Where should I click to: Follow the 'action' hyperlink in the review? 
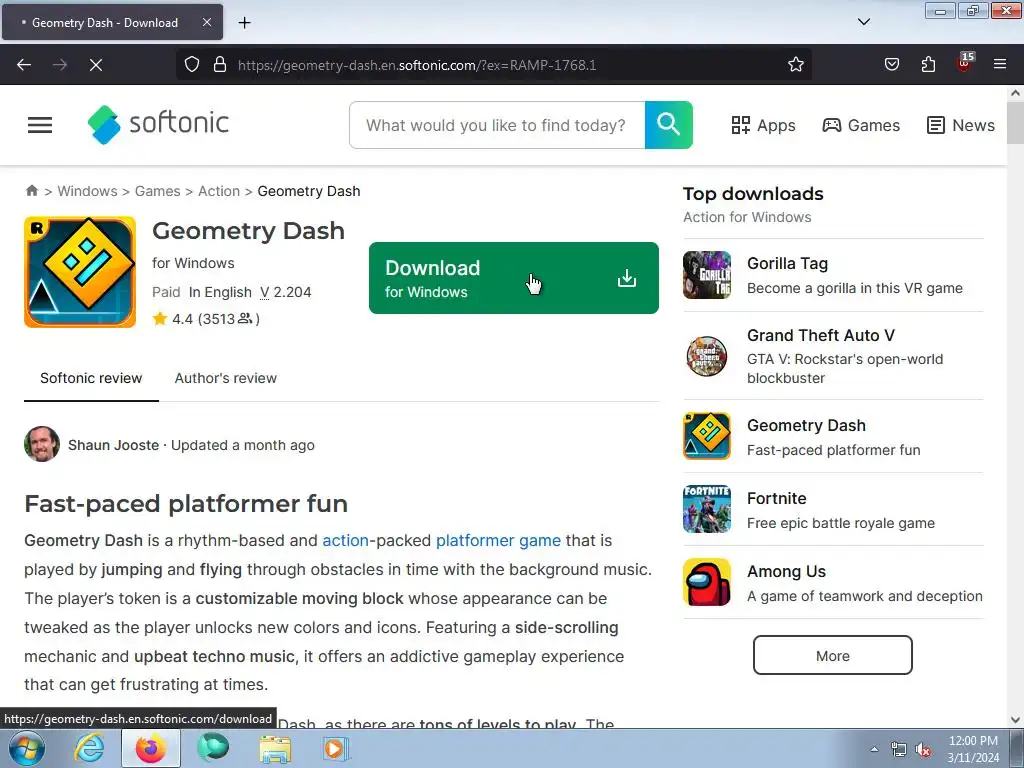(x=345, y=541)
